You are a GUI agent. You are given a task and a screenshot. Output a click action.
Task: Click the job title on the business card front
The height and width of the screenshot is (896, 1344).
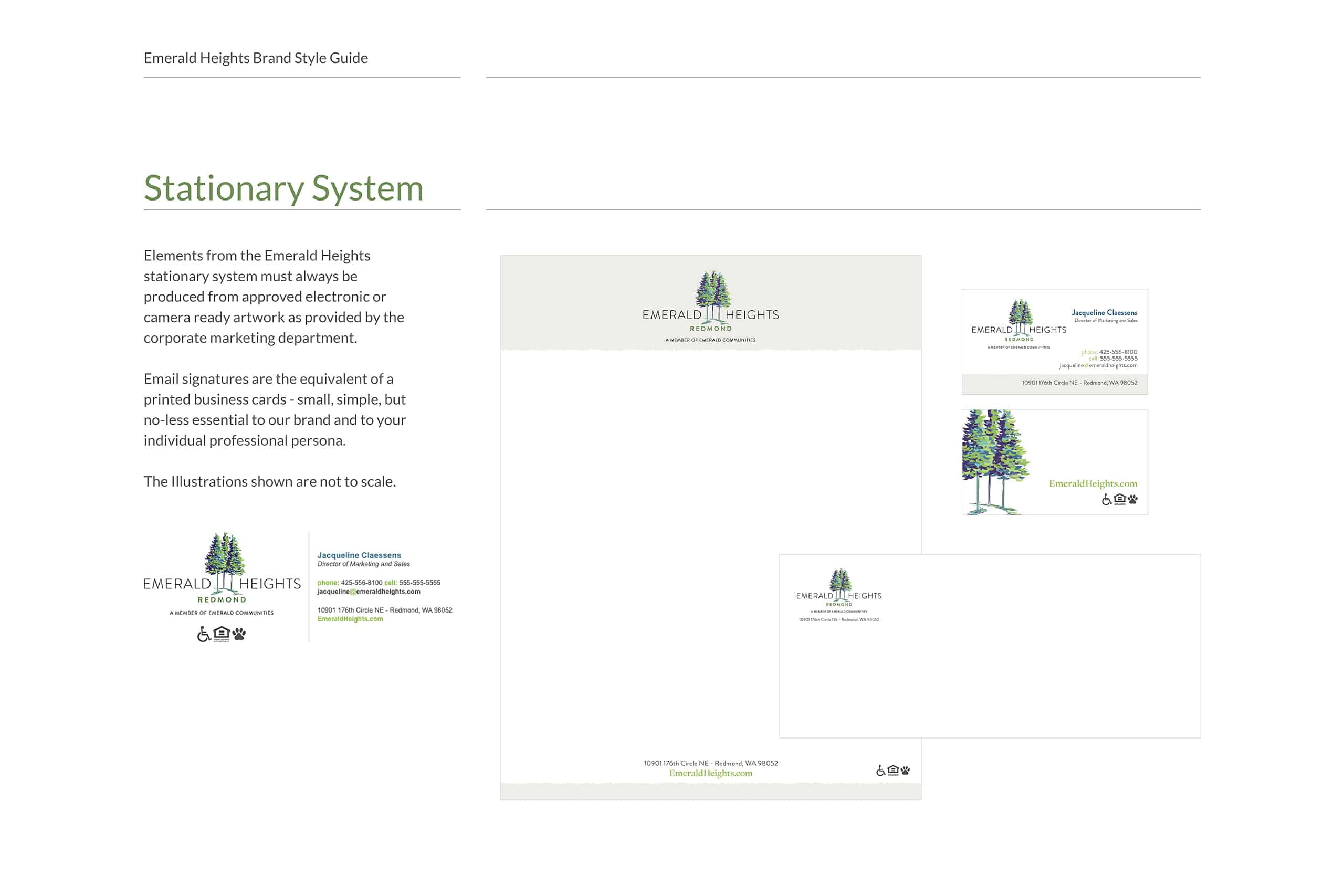(1106, 321)
